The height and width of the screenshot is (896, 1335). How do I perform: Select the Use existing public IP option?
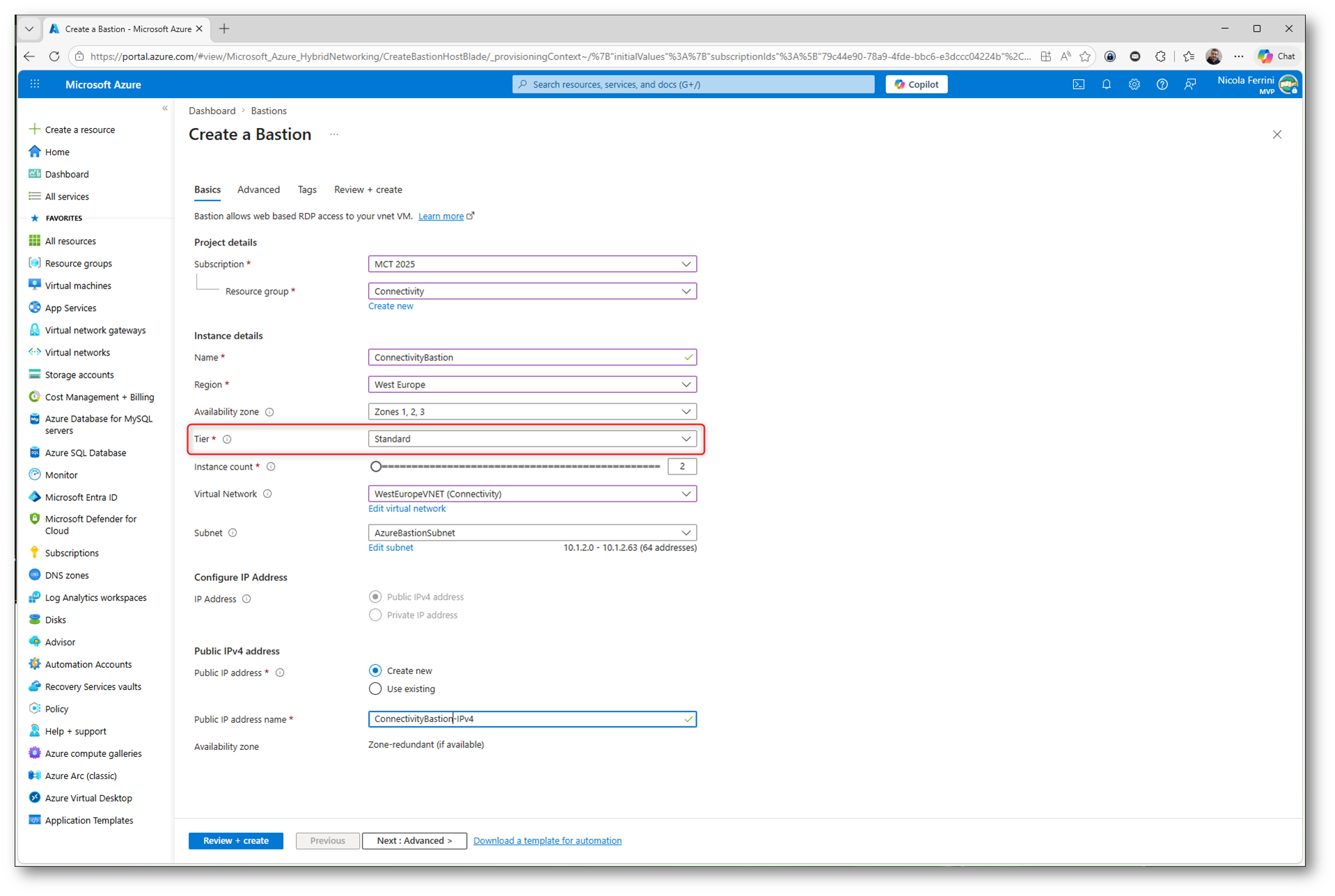375,689
